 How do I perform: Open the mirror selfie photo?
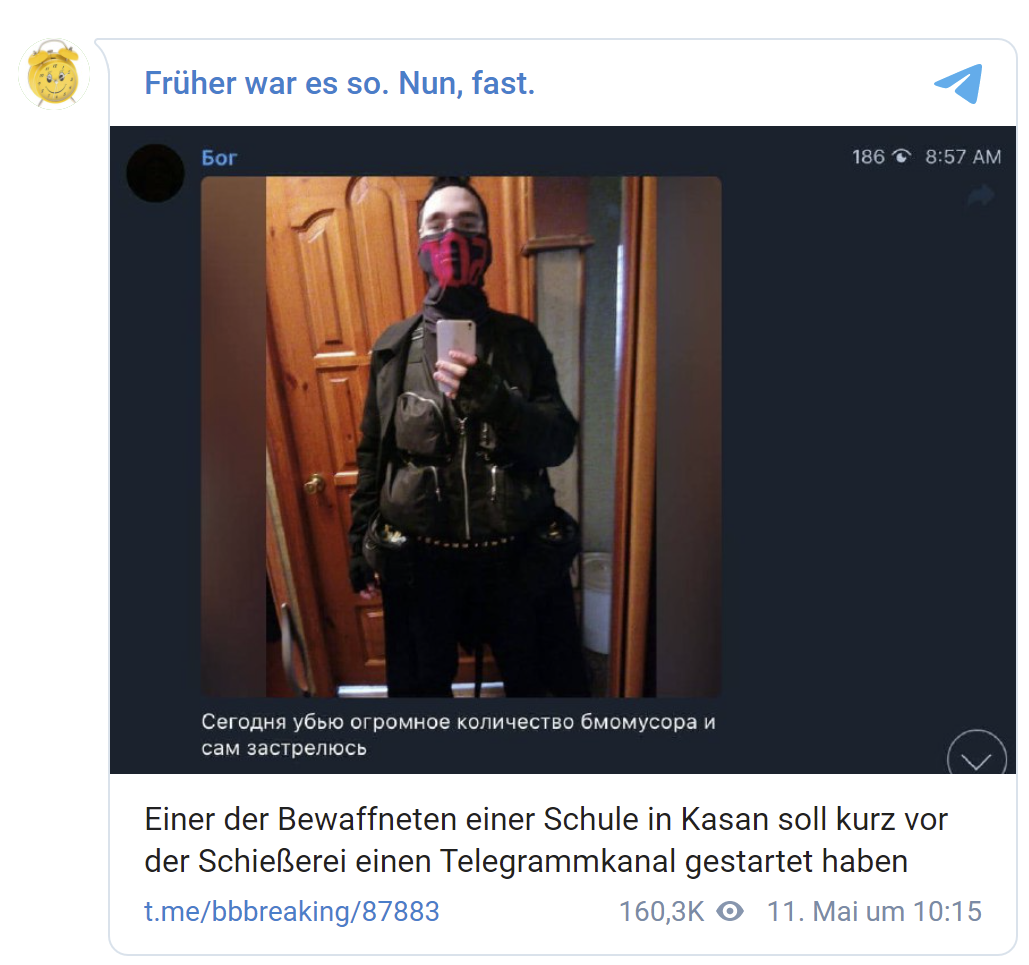(461, 437)
